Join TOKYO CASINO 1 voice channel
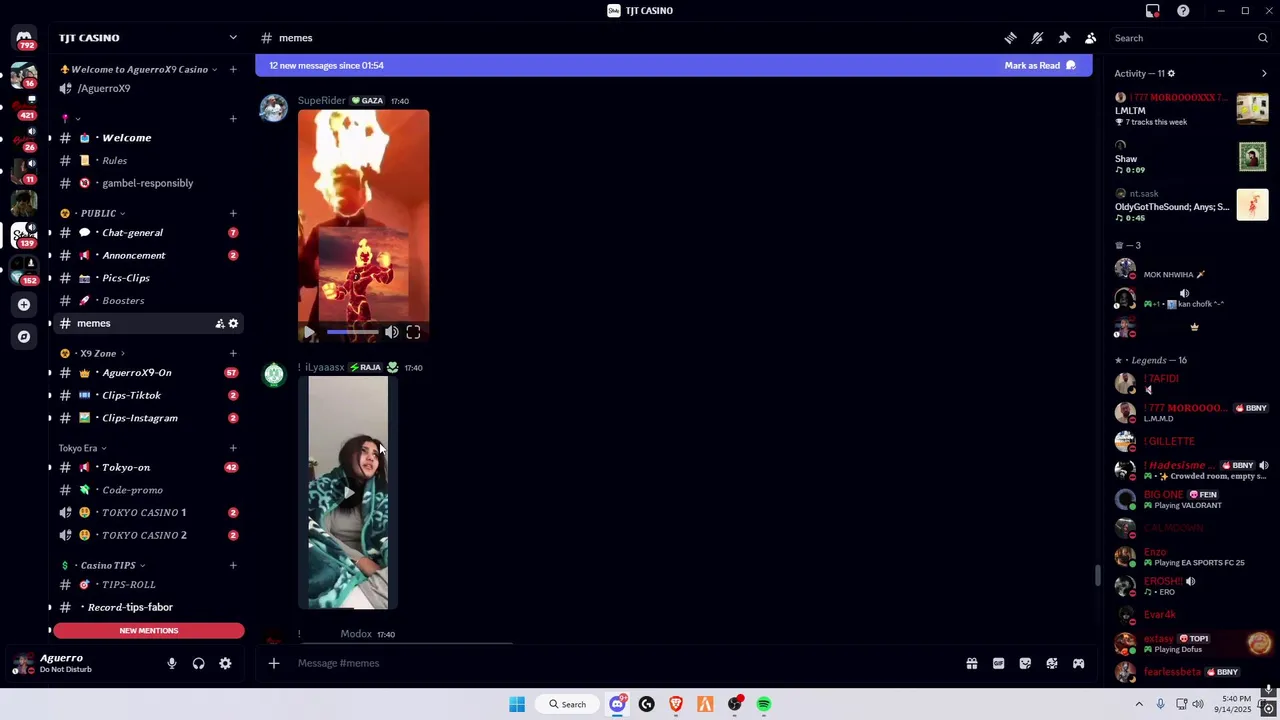 pyautogui.click(x=148, y=513)
